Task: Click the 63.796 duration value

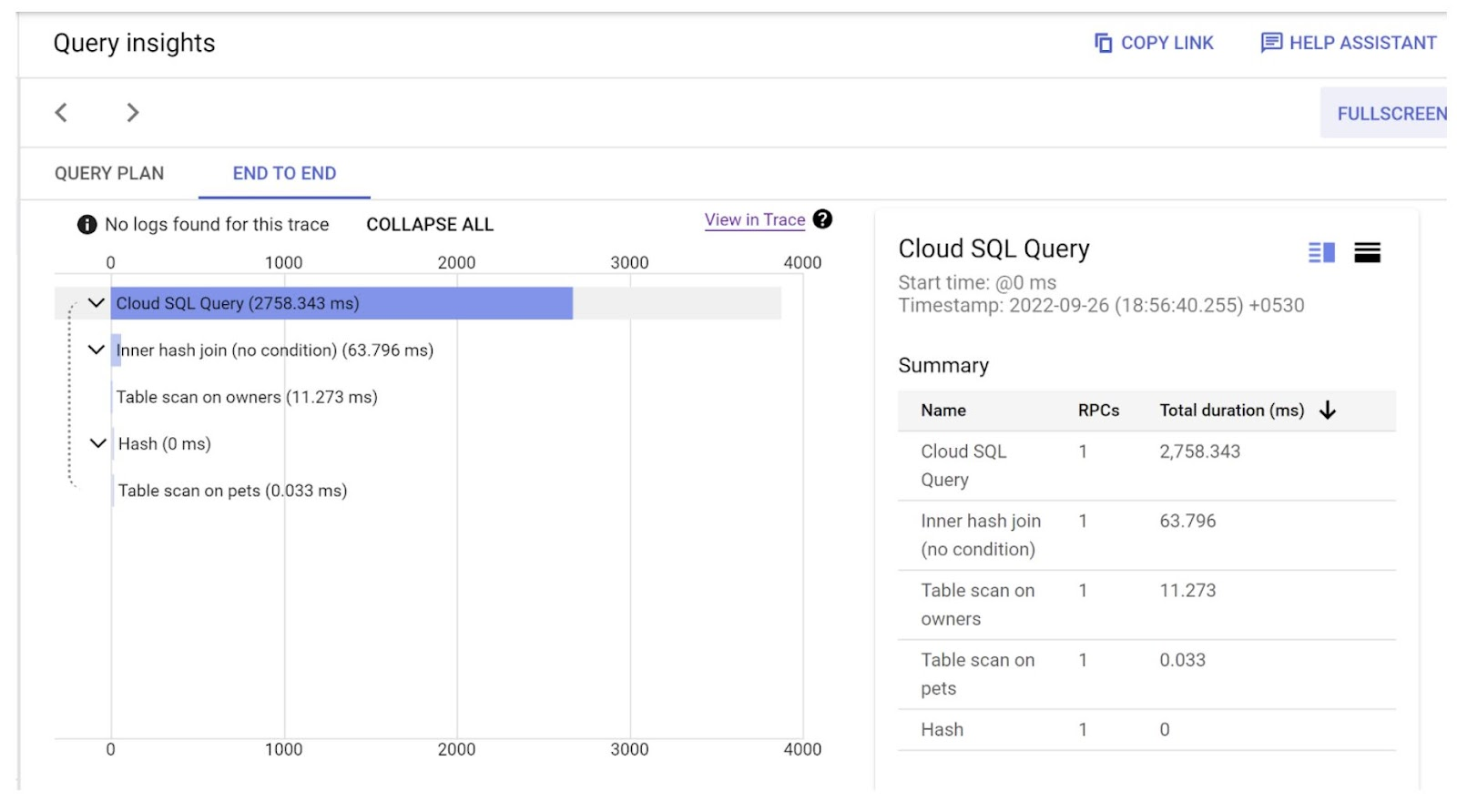Action: click(1187, 522)
